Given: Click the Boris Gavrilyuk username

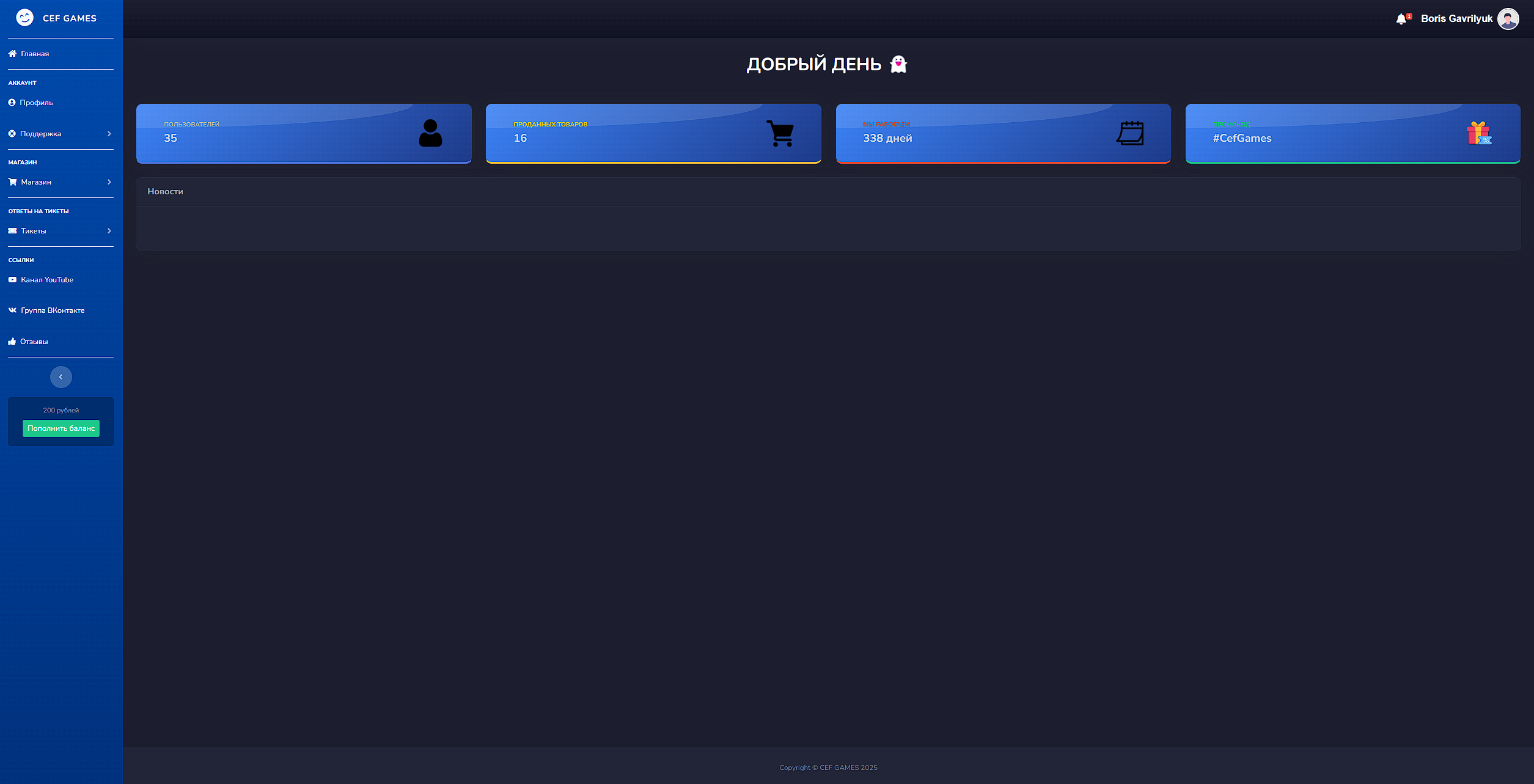Looking at the screenshot, I should pos(1456,19).
